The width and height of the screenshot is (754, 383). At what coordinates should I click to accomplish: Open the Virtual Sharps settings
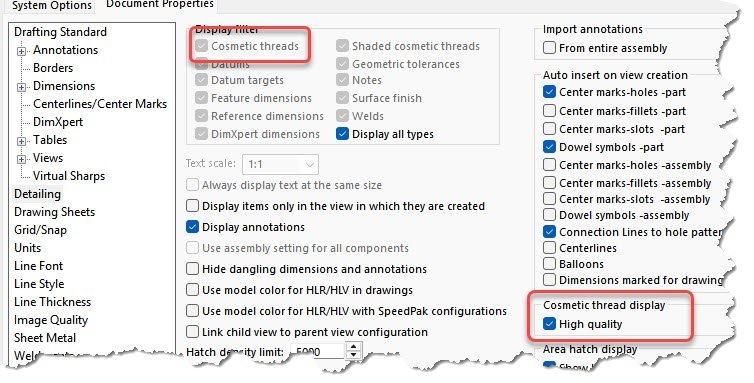(69, 176)
